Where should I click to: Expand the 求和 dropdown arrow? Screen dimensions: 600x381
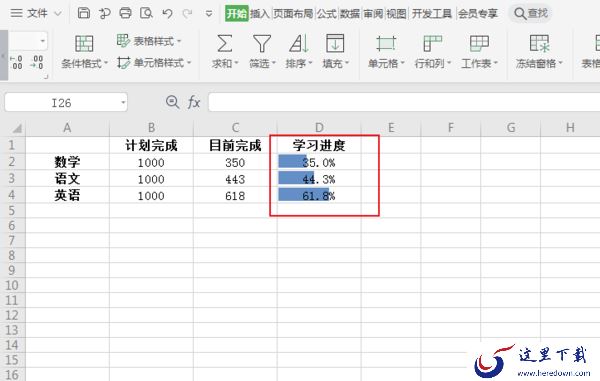pos(237,64)
